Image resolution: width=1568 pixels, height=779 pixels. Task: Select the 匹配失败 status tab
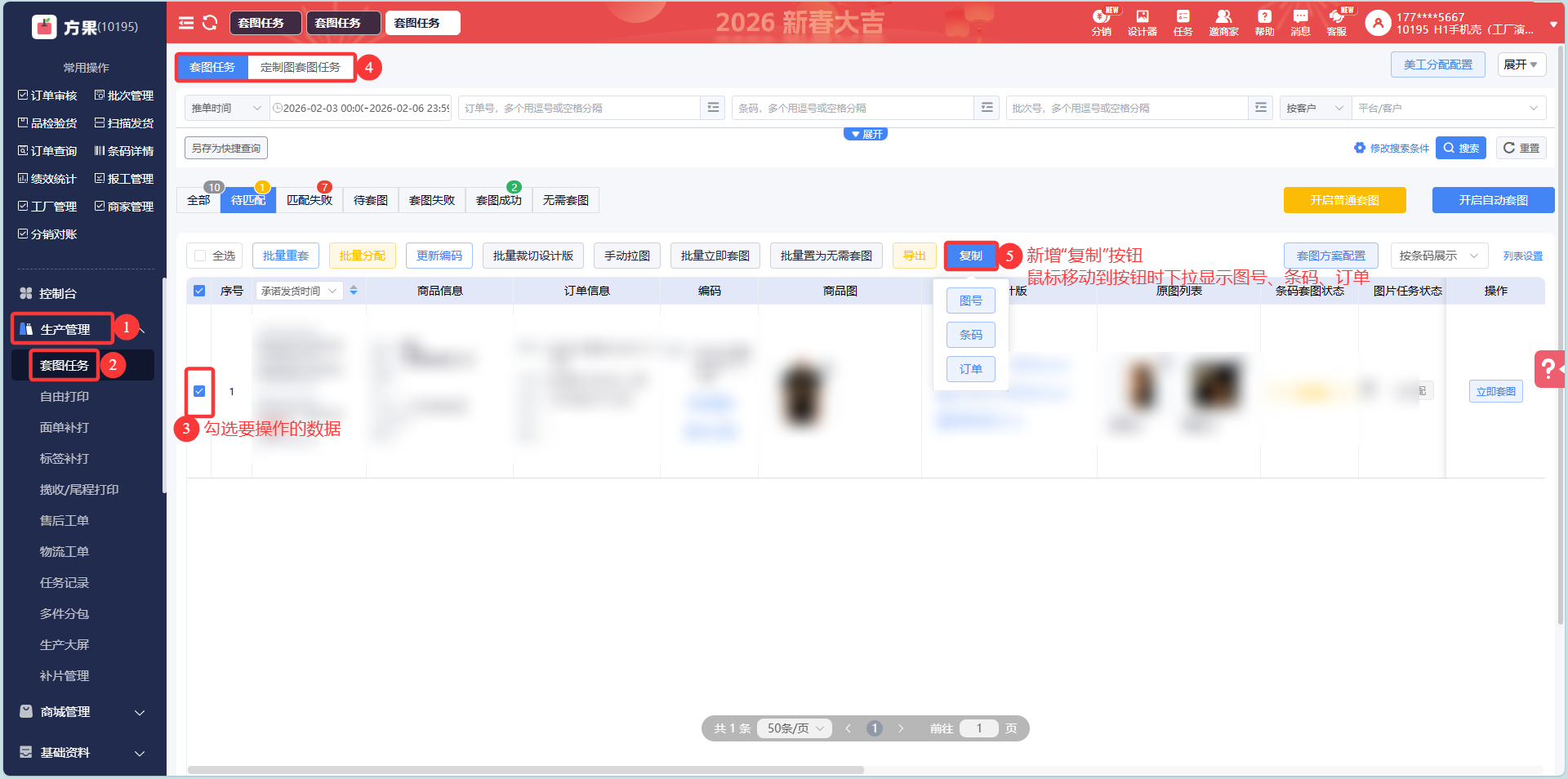(x=310, y=200)
